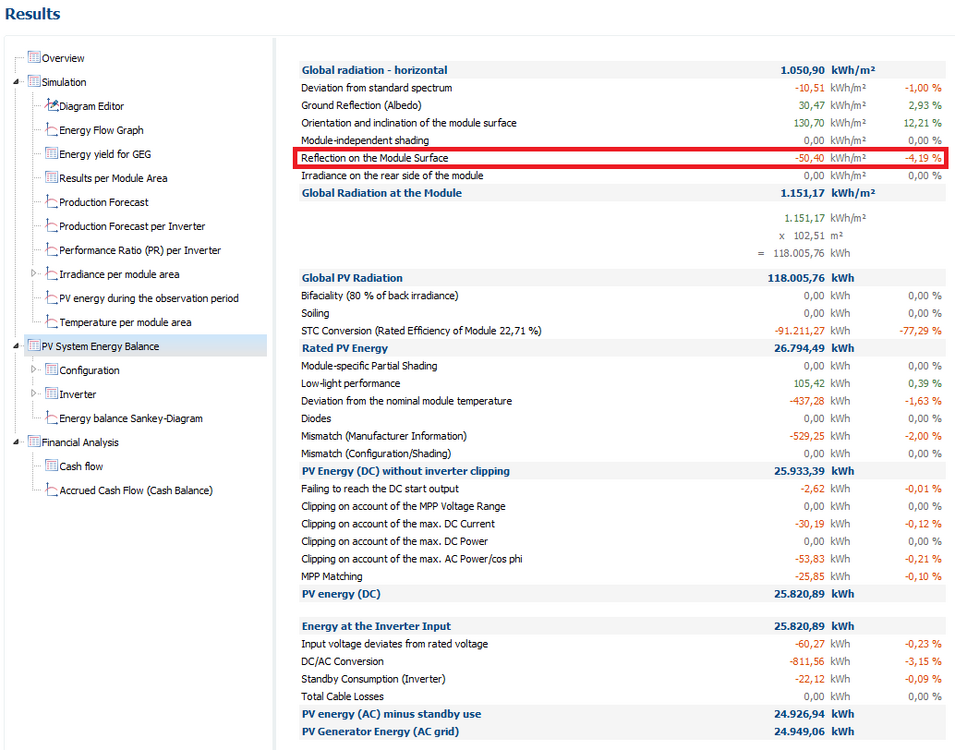Click chart icon next to Production Forecast
This screenshot has height=750, width=955.
52,202
